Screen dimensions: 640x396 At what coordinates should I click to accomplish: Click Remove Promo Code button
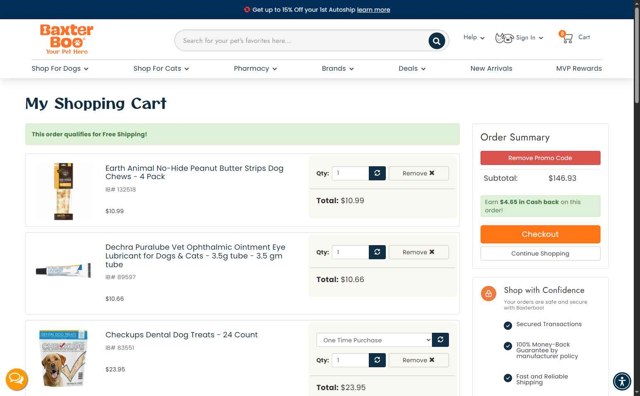click(540, 158)
